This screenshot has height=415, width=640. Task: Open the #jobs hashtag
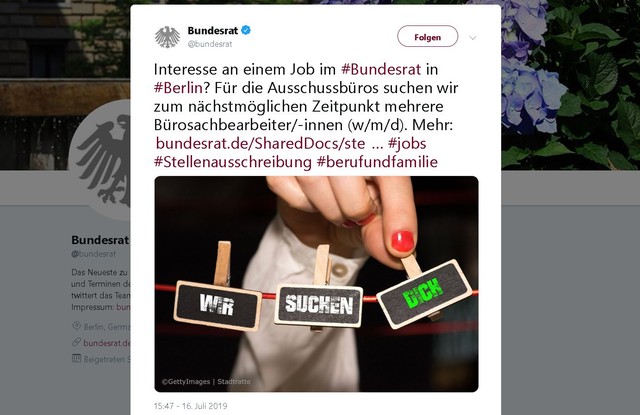coord(407,143)
